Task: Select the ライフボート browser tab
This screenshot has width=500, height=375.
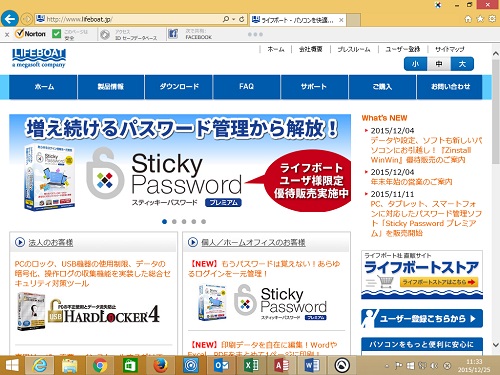Action: (x=298, y=20)
